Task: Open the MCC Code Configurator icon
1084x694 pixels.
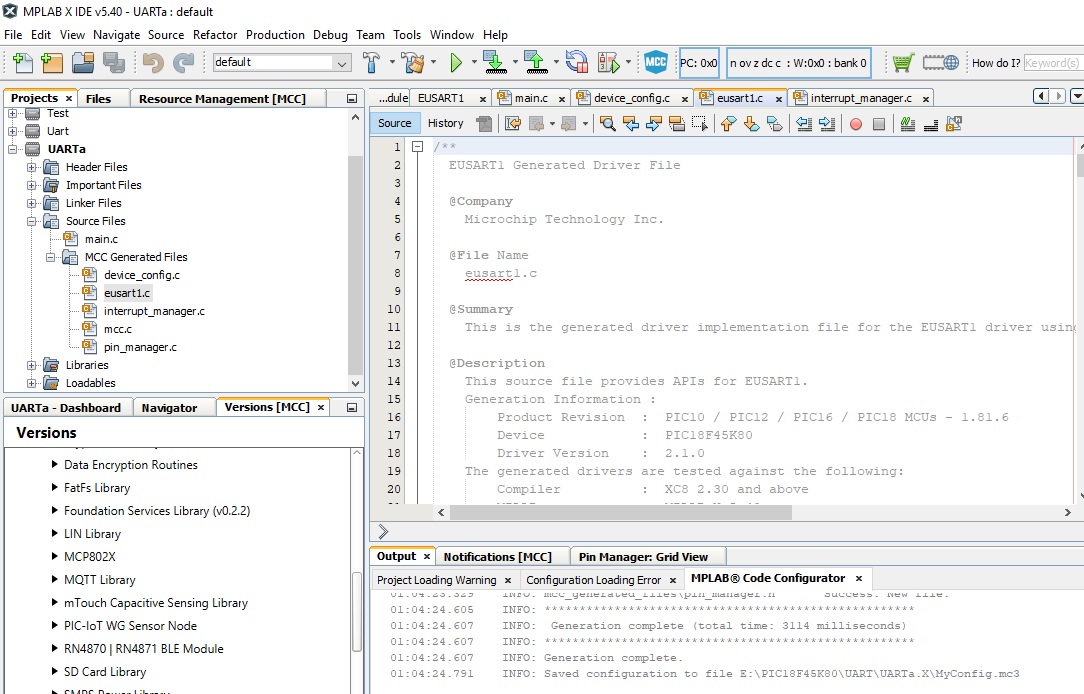Action: coord(655,63)
